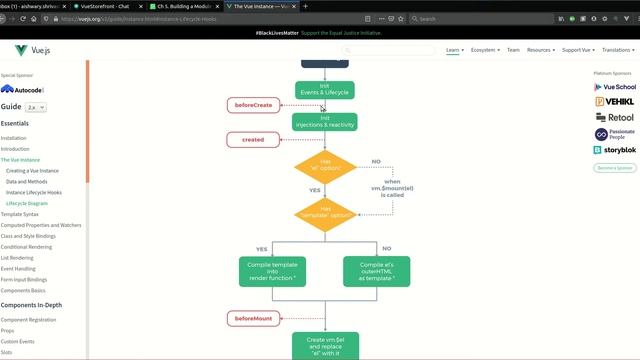Screen dimensions: 640x360
Task: Click the beforeCreate hook in diagram
Action: click(253, 105)
